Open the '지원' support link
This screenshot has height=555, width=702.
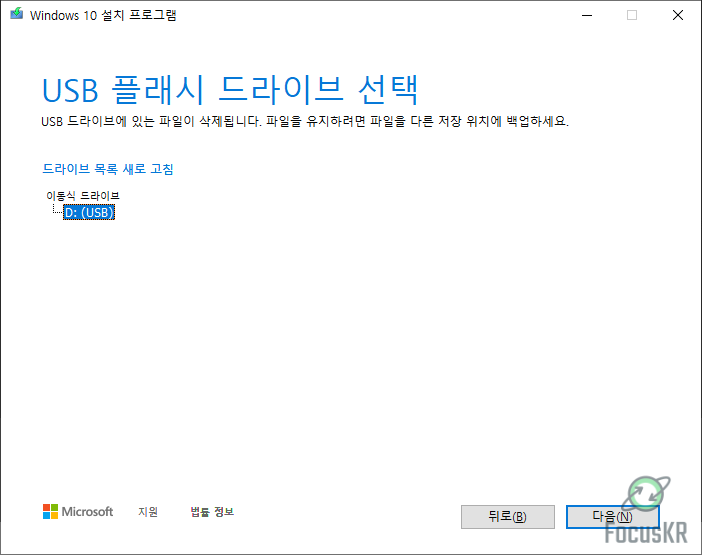coord(148,512)
